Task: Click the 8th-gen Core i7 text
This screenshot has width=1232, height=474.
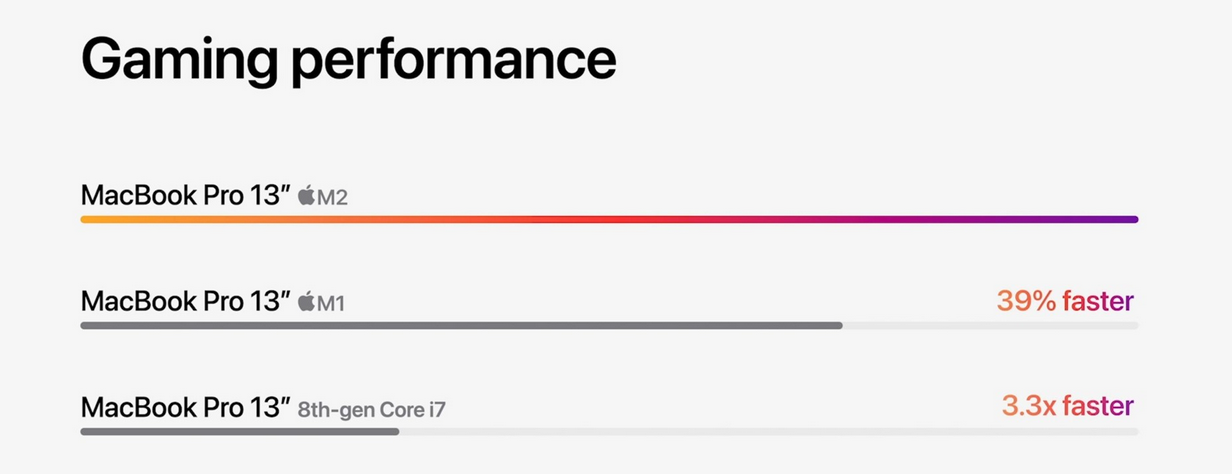Action: [x=380, y=409]
